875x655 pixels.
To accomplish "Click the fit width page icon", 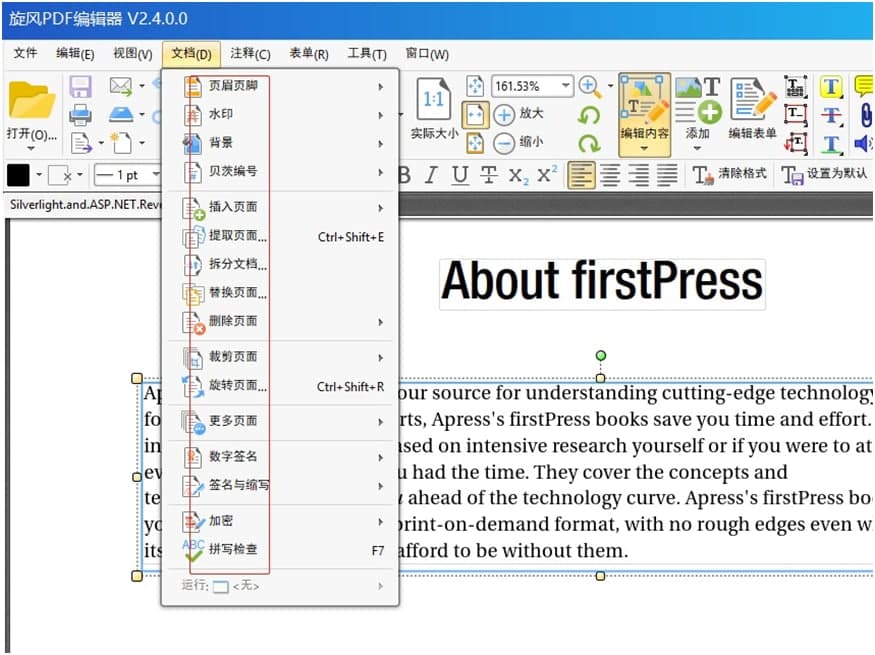I will click(475, 115).
